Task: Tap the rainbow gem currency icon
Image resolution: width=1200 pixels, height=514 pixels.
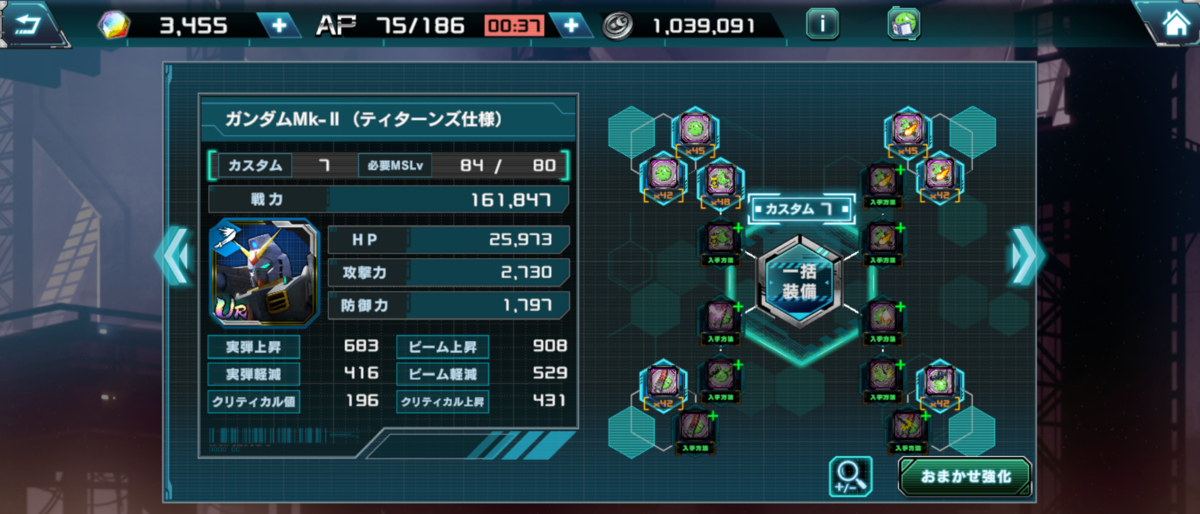Action: click(x=113, y=26)
